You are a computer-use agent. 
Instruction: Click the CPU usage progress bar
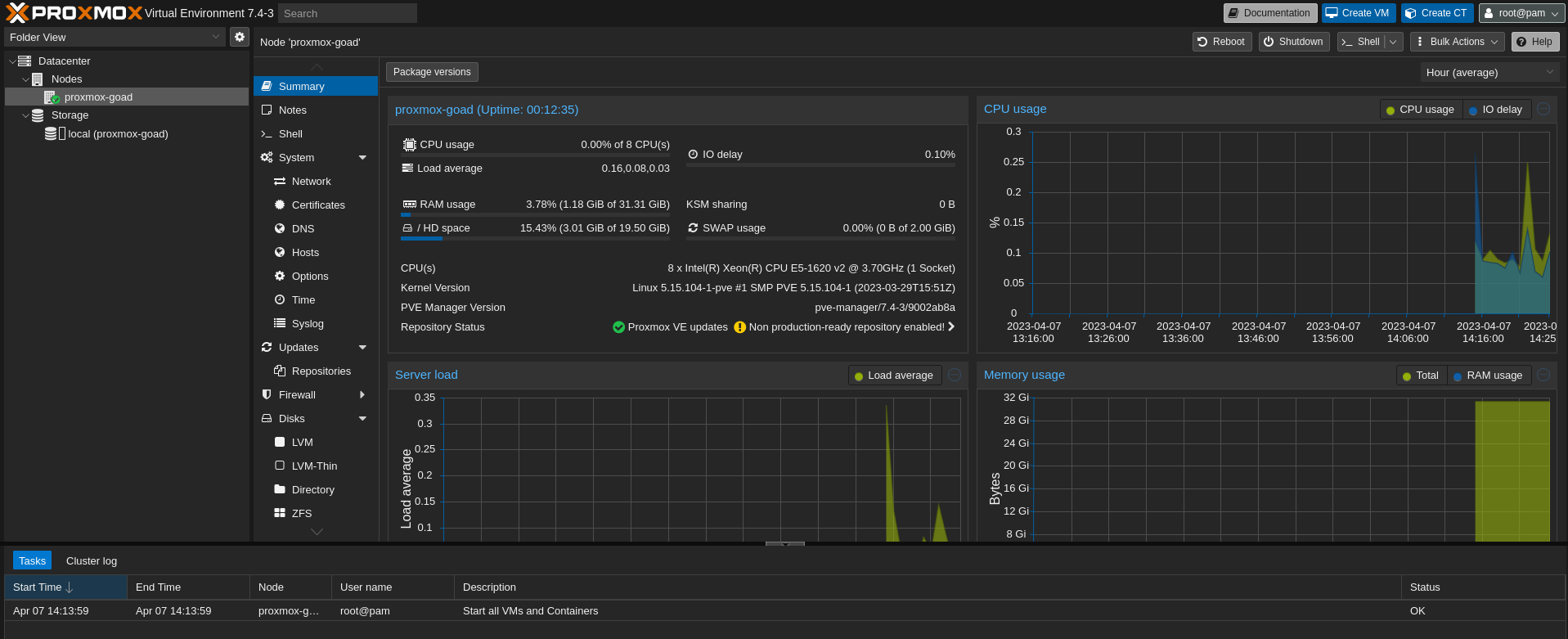click(535, 155)
